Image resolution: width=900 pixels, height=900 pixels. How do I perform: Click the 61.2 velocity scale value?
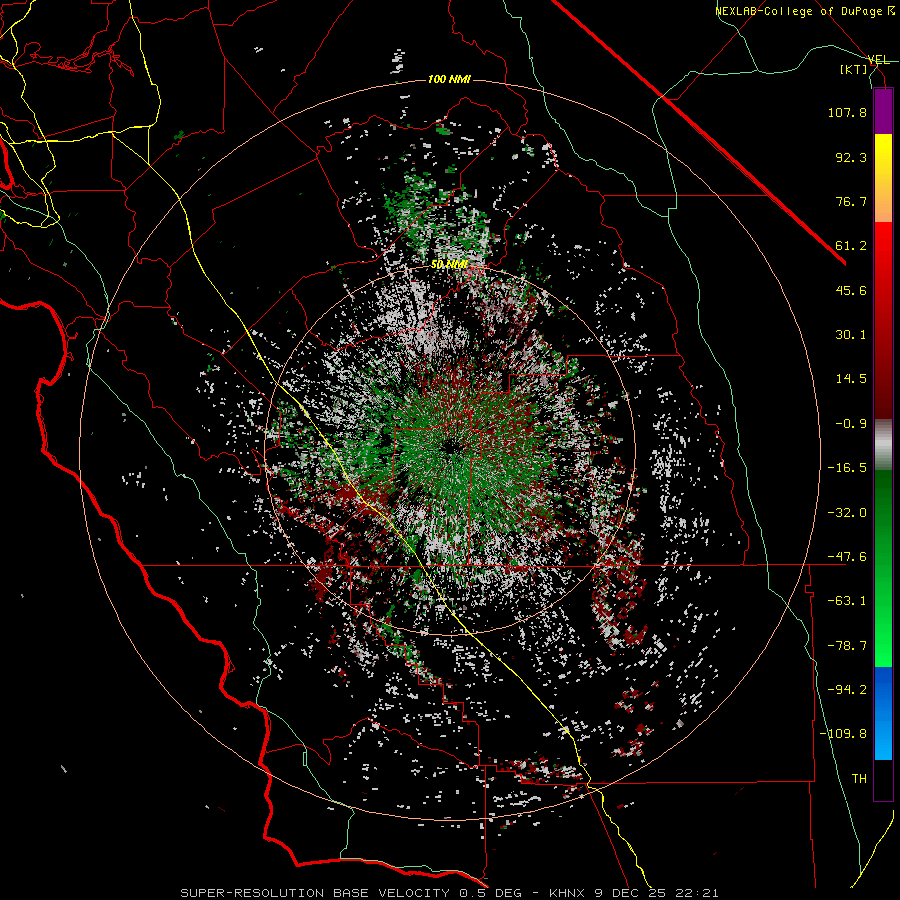click(851, 246)
